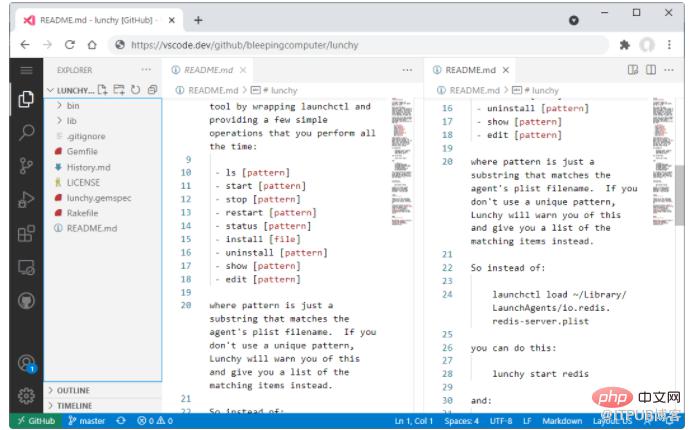Image resolution: width=691 pixels, height=430 pixels.
Task: Open the Accounts menu with badge
Action: click(x=26, y=363)
